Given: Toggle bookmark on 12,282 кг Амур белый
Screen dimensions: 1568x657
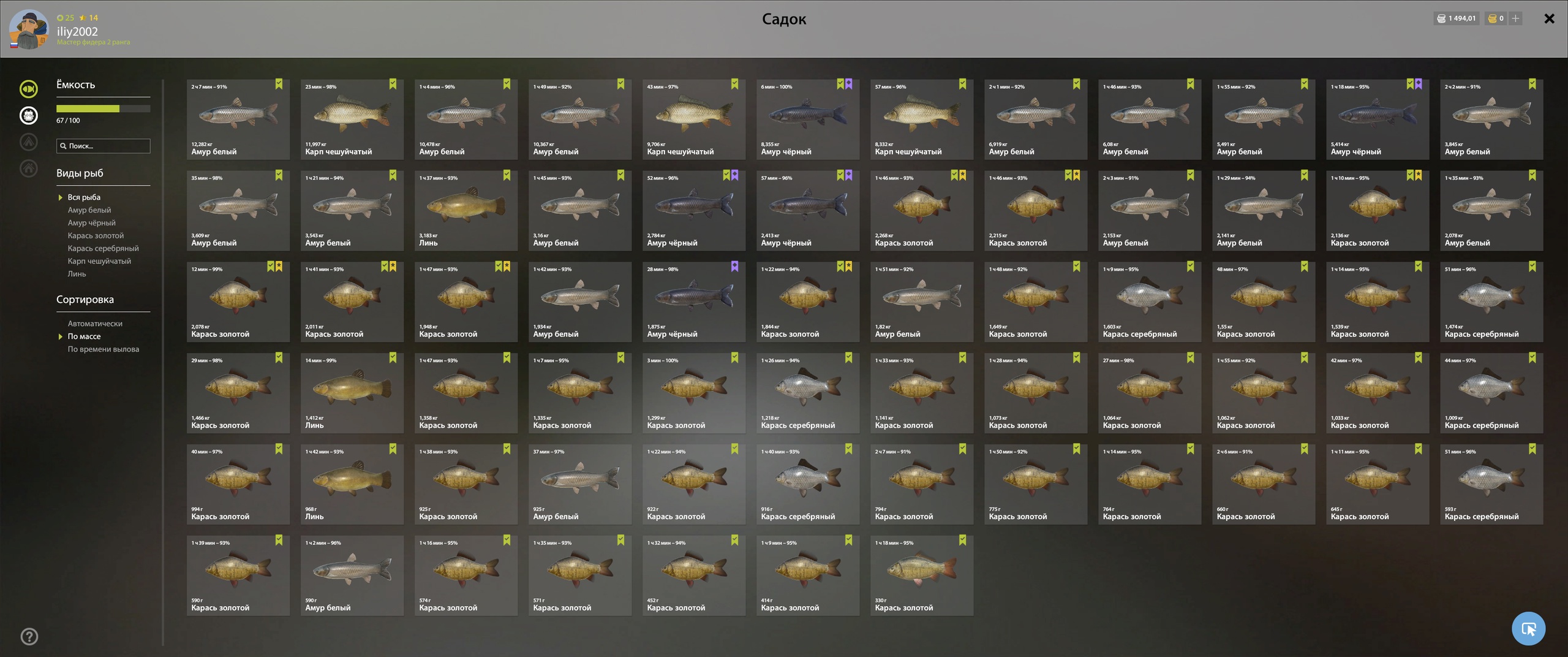Looking at the screenshot, I should 279,84.
